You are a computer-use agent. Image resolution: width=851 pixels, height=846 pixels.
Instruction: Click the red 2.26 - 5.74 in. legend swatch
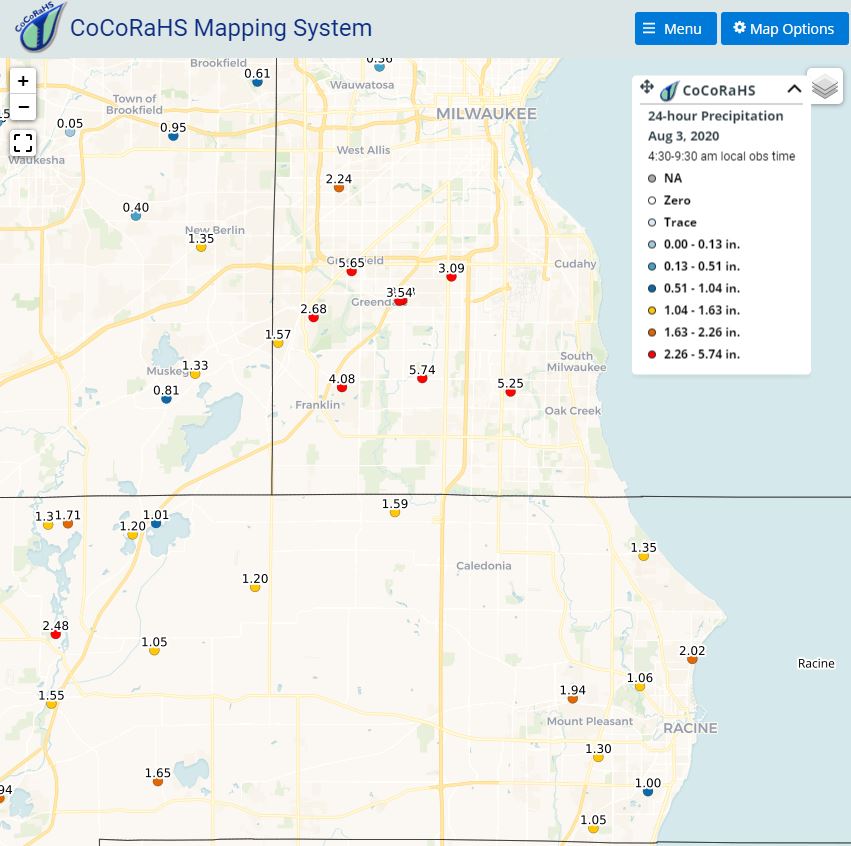pyautogui.click(x=652, y=354)
